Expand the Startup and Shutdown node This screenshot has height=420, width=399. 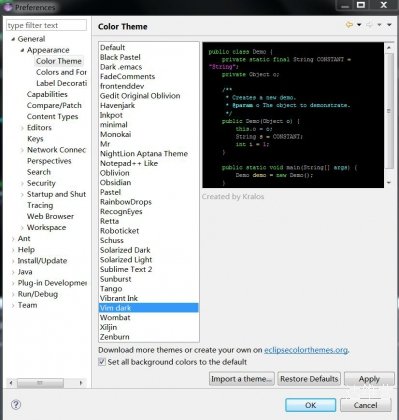click(22, 195)
